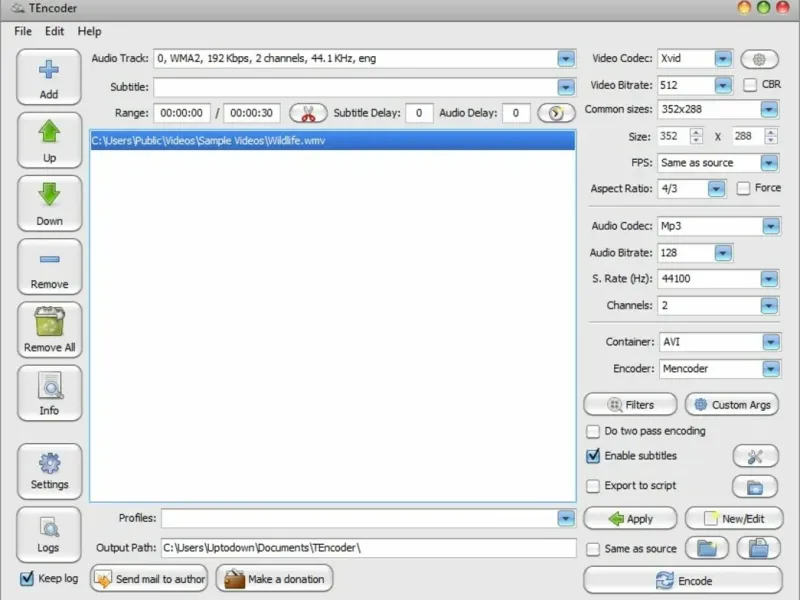Toggle the CBR checkbox
800x600 pixels.
(x=749, y=85)
